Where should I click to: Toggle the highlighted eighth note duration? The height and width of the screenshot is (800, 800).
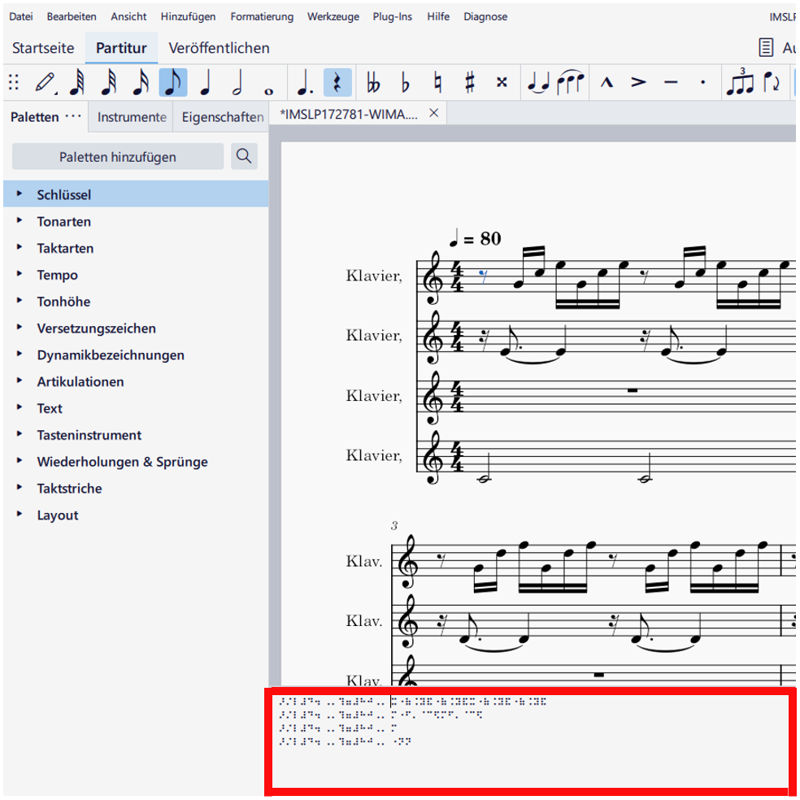(x=173, y=82)
